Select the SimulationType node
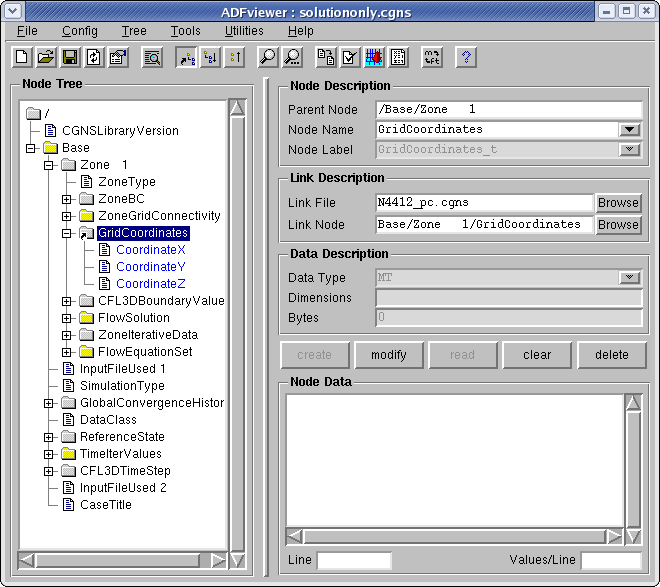This screenshot has width=660, height=587. [x=122, y=386]
